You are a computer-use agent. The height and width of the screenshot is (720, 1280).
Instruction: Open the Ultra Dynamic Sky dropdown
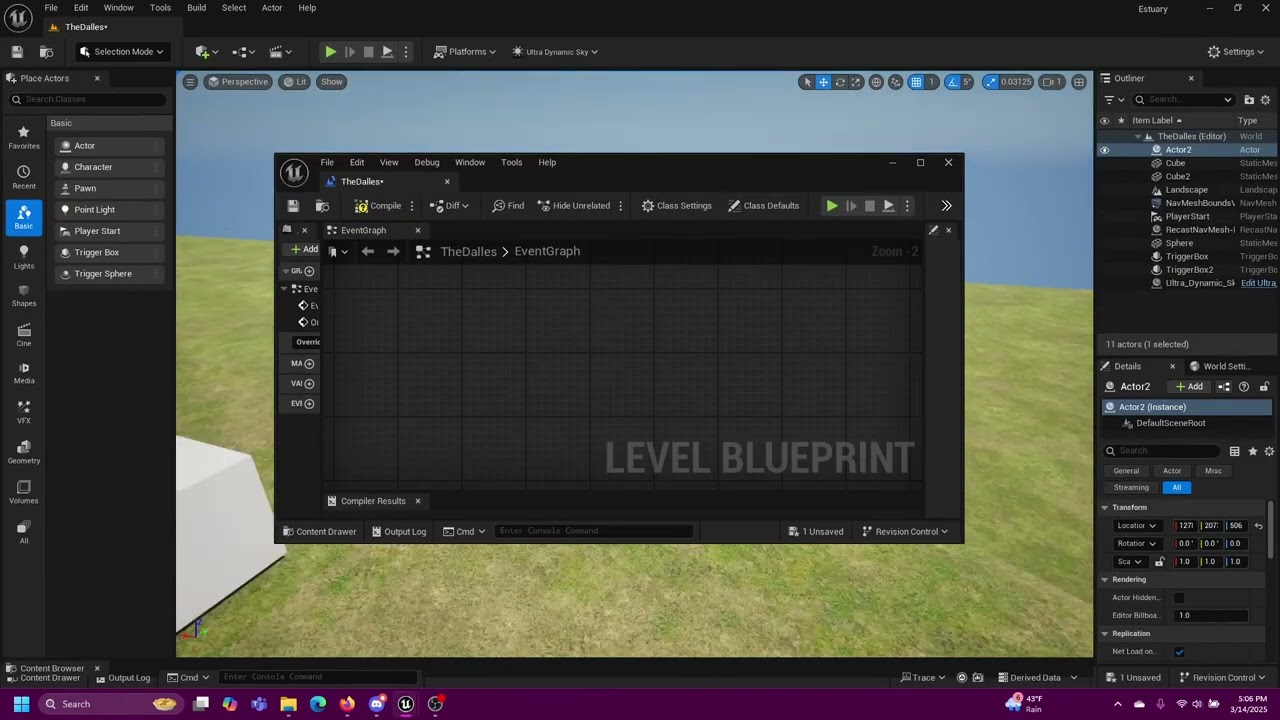555,52
